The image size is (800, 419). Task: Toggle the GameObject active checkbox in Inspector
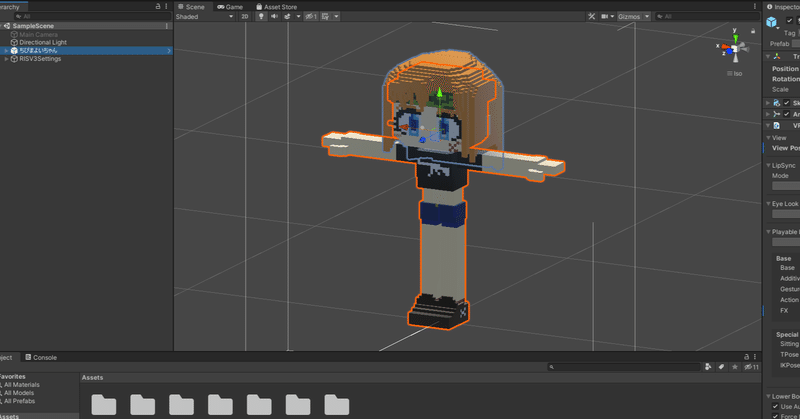[790, 20]
